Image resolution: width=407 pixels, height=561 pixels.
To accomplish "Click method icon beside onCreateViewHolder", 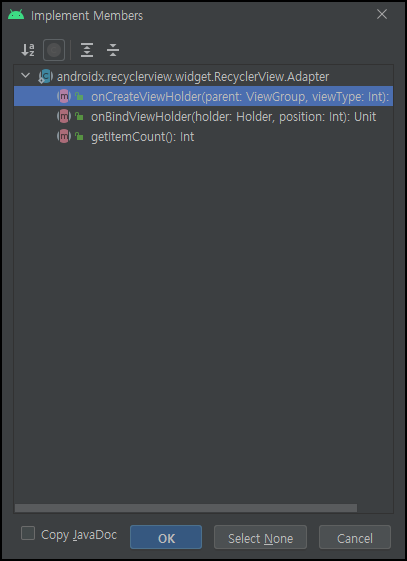I will pos(64,96).
